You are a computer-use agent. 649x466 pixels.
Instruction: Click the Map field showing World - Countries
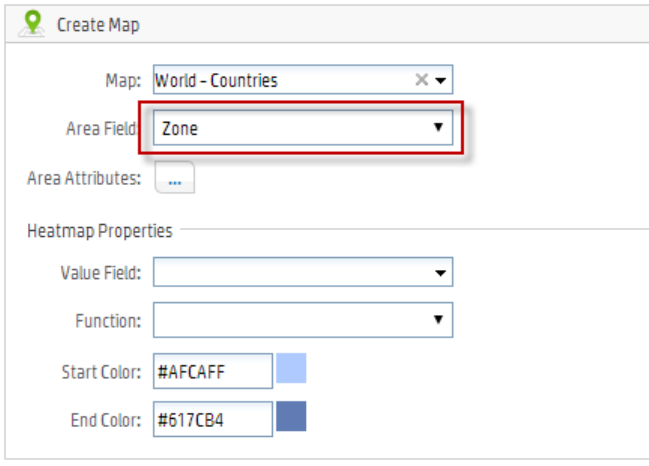(303, 79)
